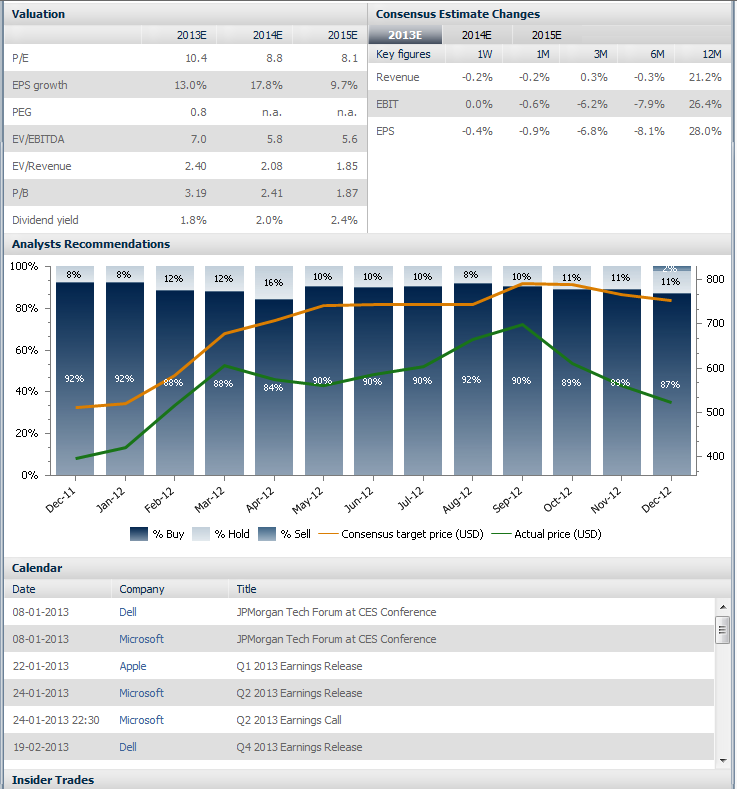Viewport: 737px width, 789px height.
Task: Click the Consensus target price legend entry
Action: click(x=401, y=534)
